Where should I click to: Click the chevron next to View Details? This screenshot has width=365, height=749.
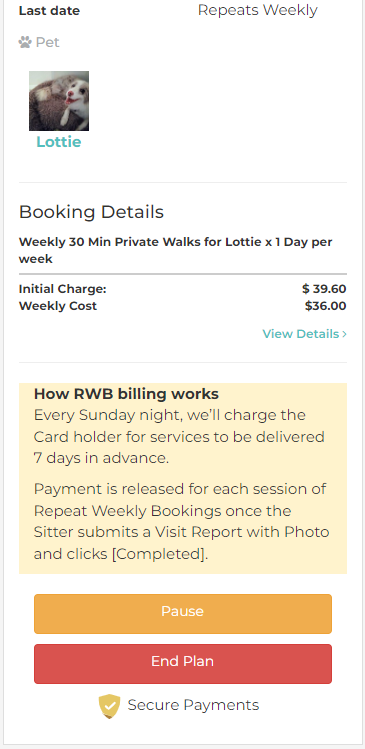(344, 334)
